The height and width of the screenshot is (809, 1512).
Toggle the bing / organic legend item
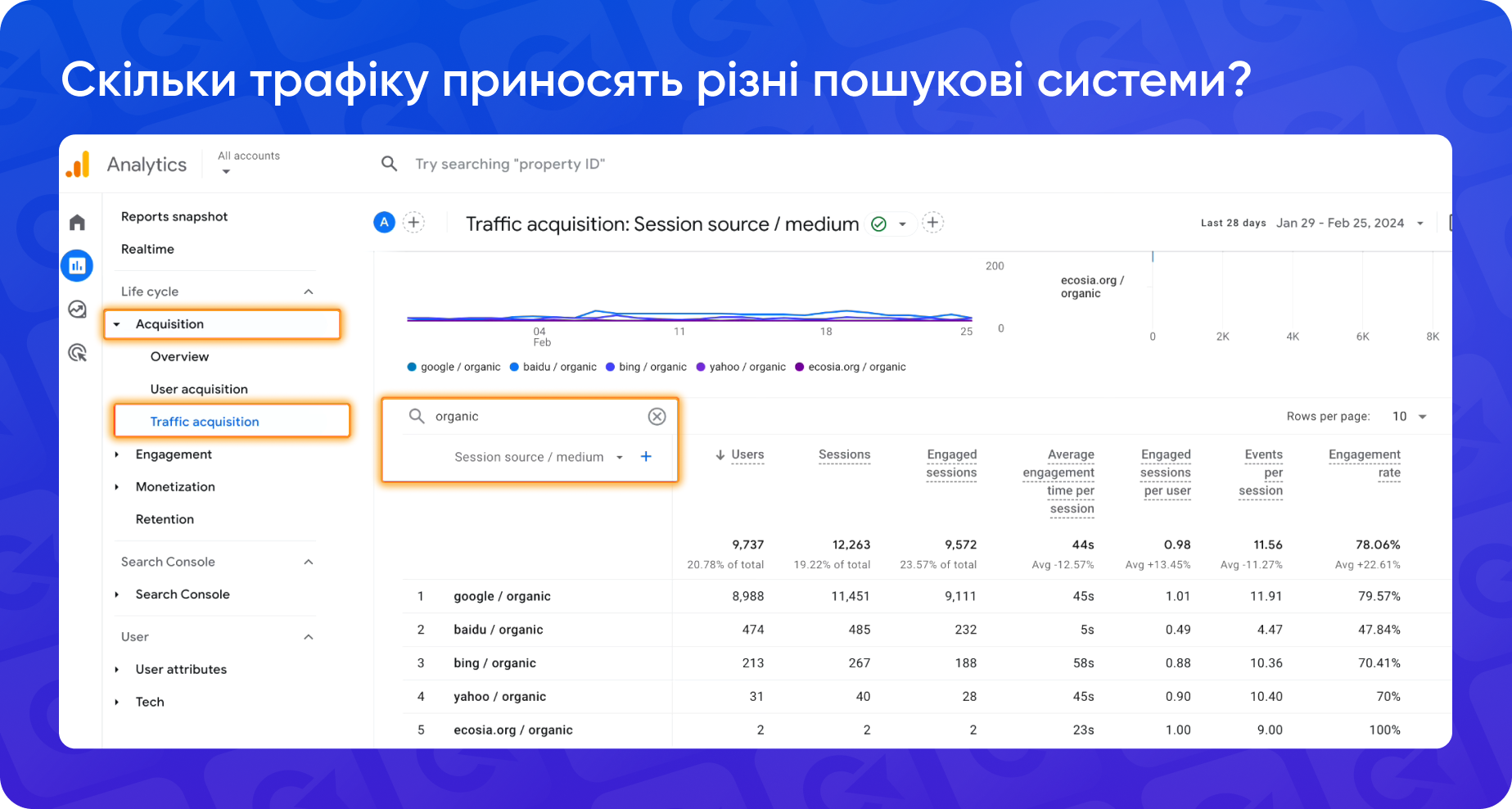pyautogui.click(x=646, y=367)
